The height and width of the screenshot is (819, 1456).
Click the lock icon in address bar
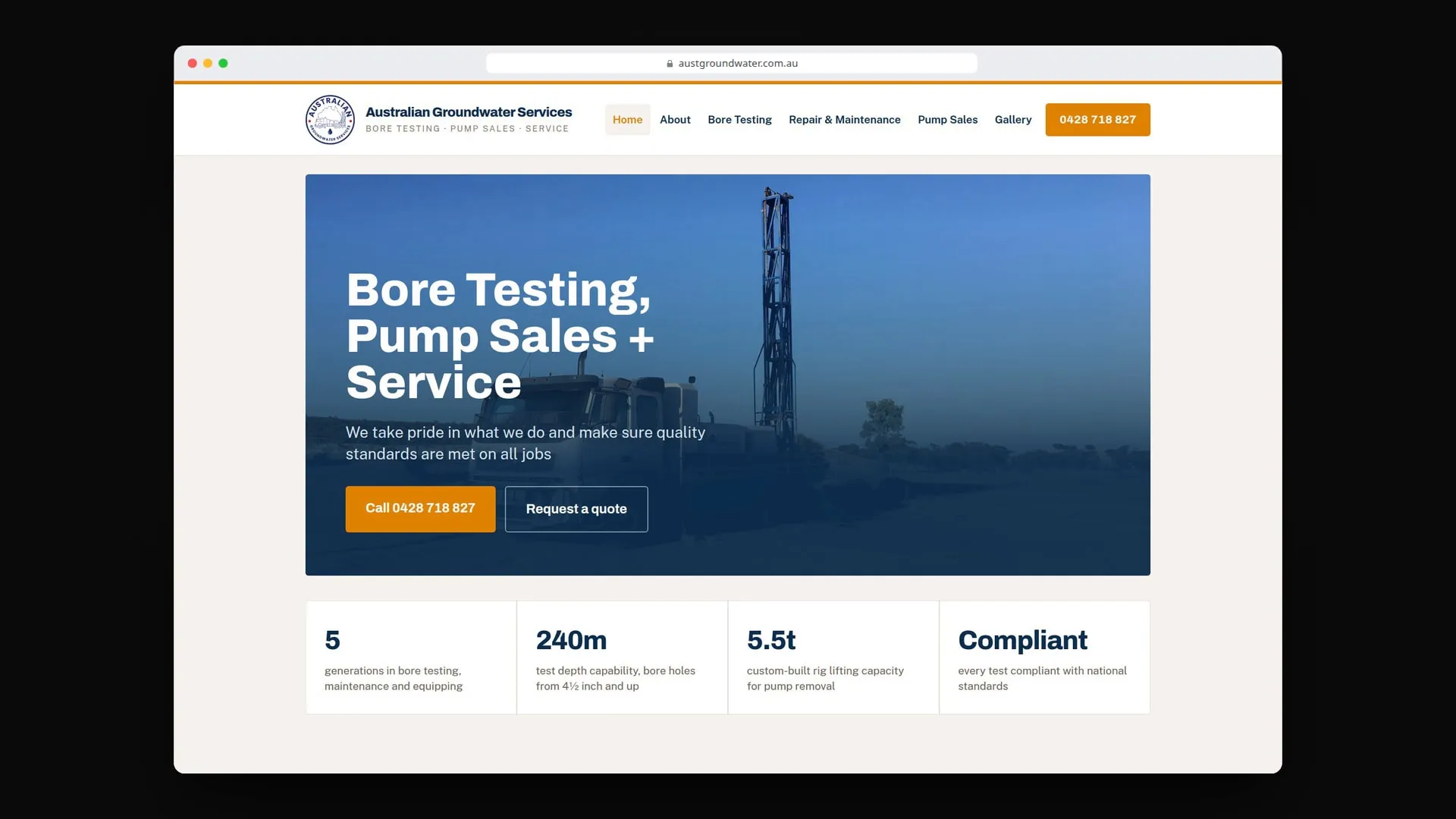coord(670,64)
